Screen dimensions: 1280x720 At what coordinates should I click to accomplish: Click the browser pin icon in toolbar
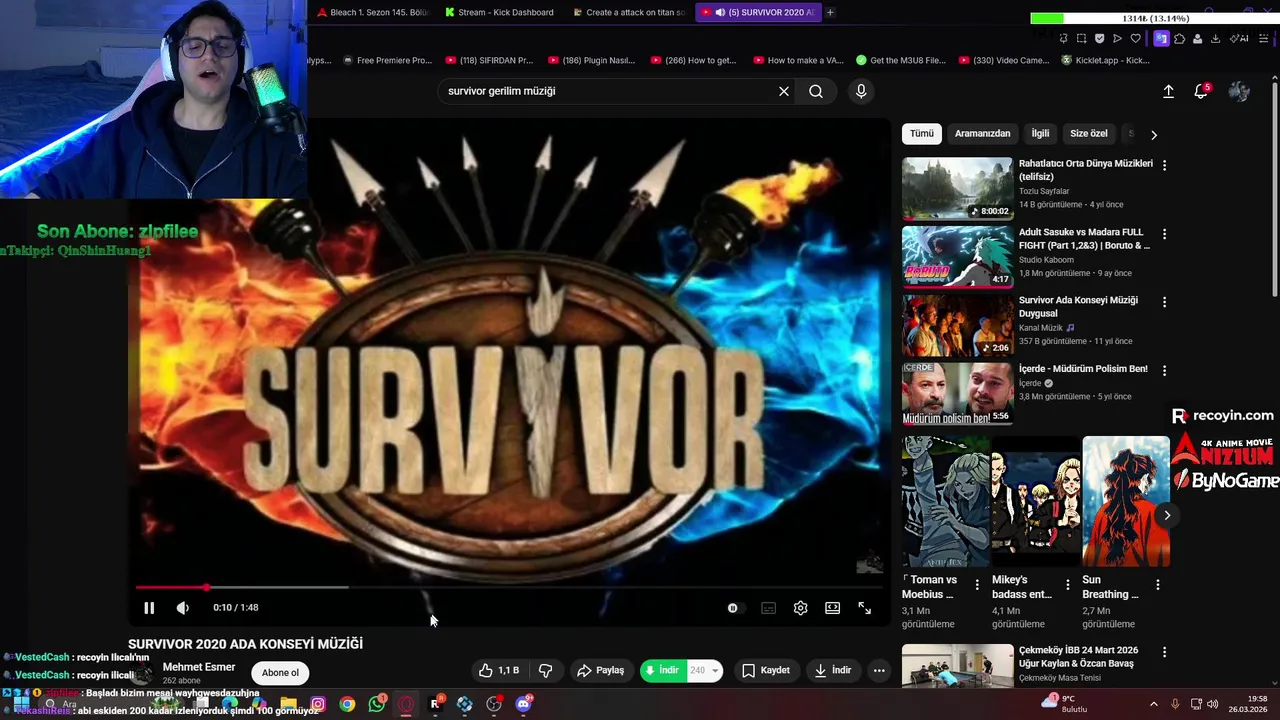point(1063,39)
